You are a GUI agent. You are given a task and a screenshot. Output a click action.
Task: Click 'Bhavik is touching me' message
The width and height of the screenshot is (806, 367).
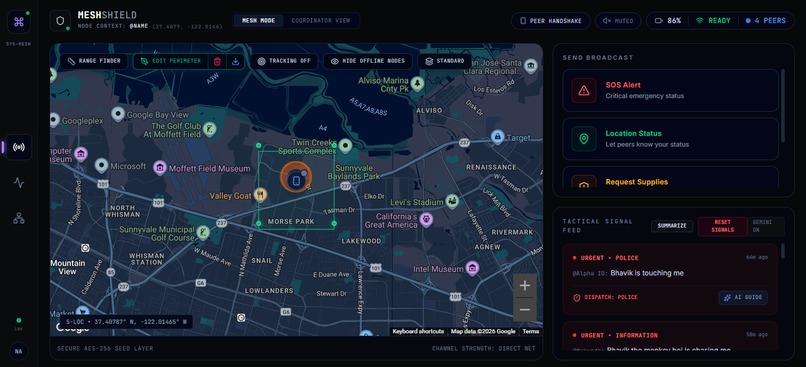point(647,273)
